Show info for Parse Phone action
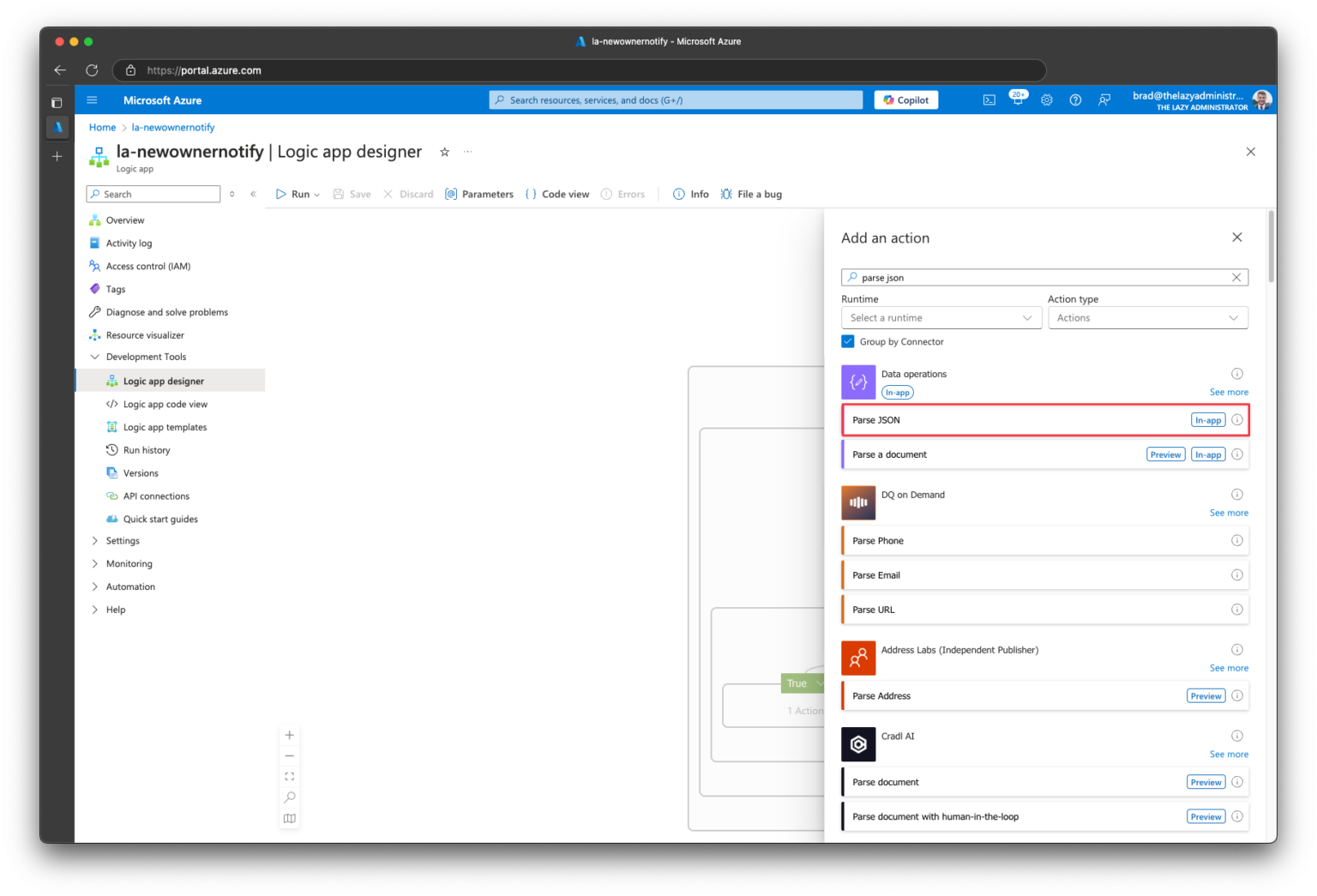 tap(1237, 541)
